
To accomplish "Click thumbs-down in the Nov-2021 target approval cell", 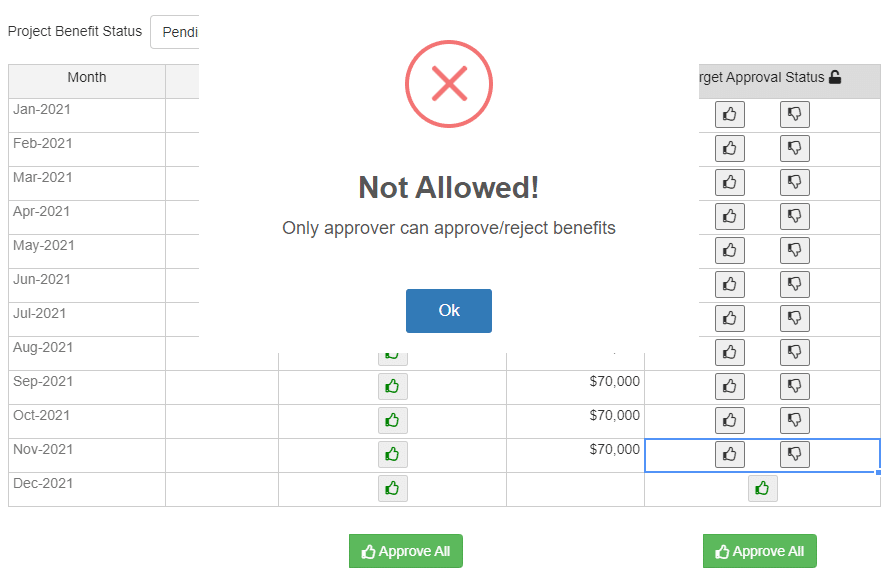I will click(x=794, y=454).
